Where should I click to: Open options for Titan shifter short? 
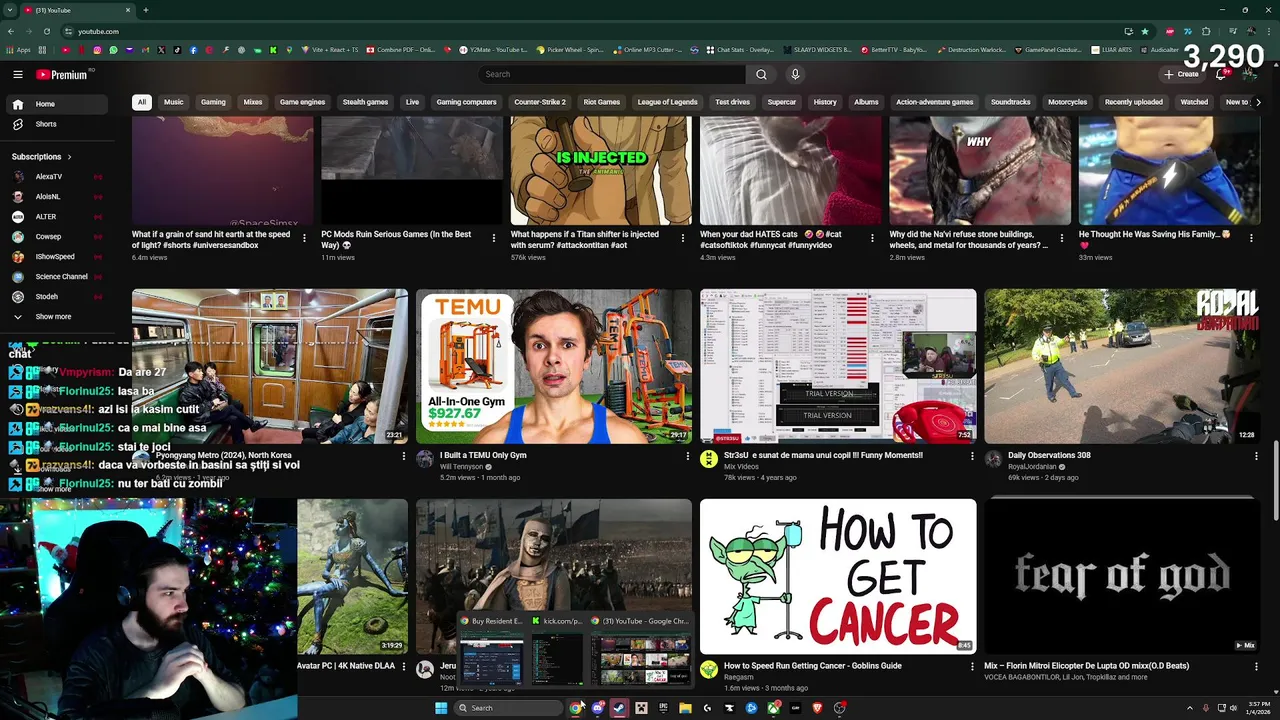pos(683,238)
